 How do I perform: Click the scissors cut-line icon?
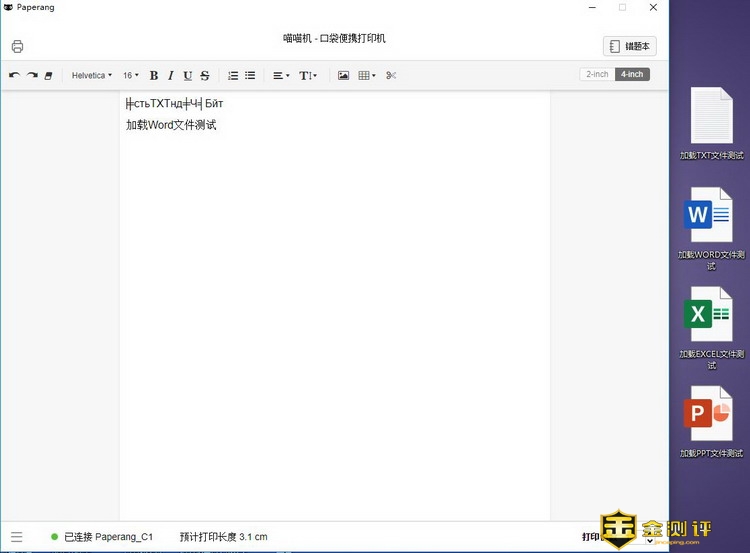391,75
